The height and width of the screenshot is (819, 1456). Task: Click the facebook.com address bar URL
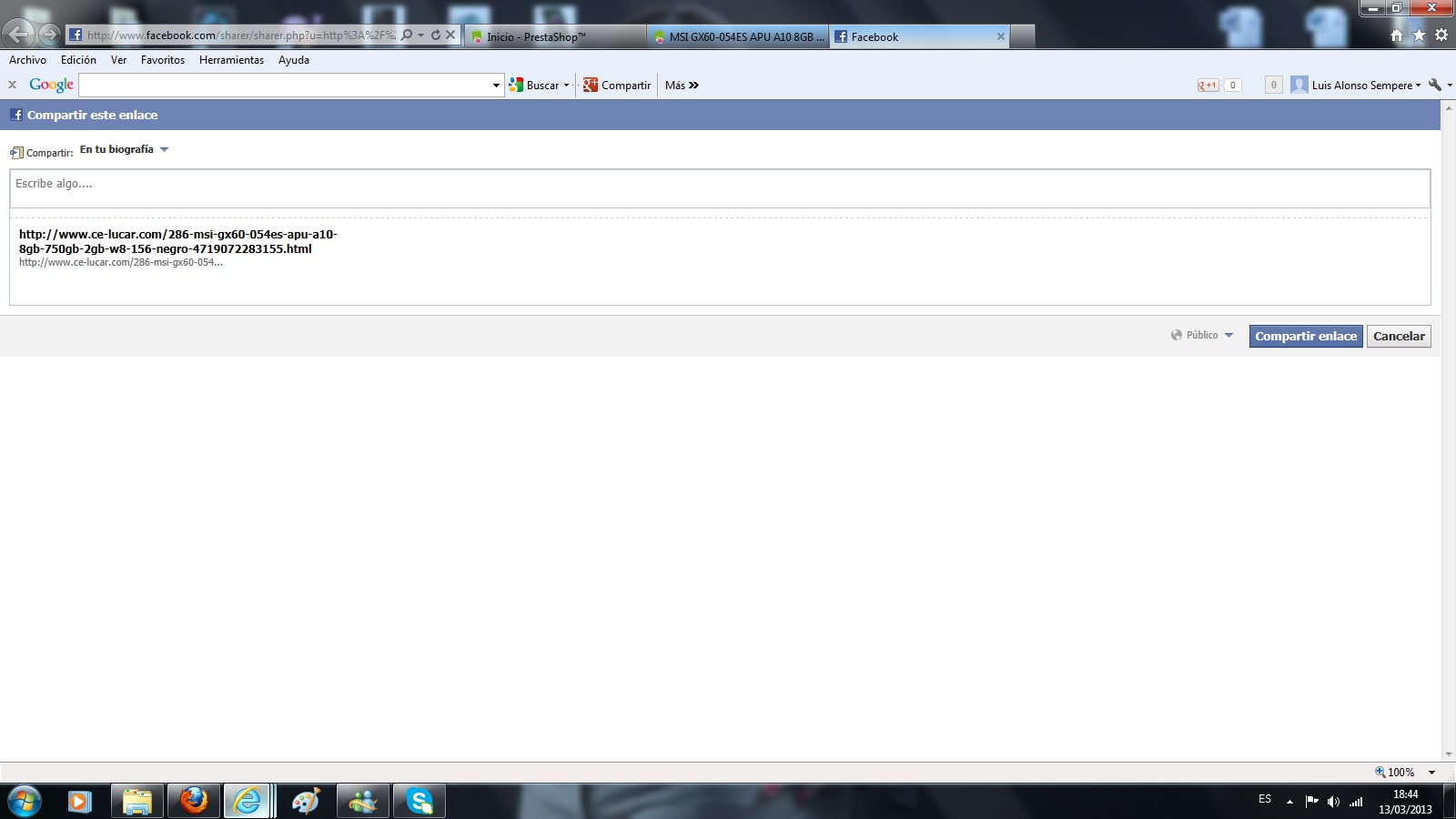pyautogui.click(x=241, y=35)
